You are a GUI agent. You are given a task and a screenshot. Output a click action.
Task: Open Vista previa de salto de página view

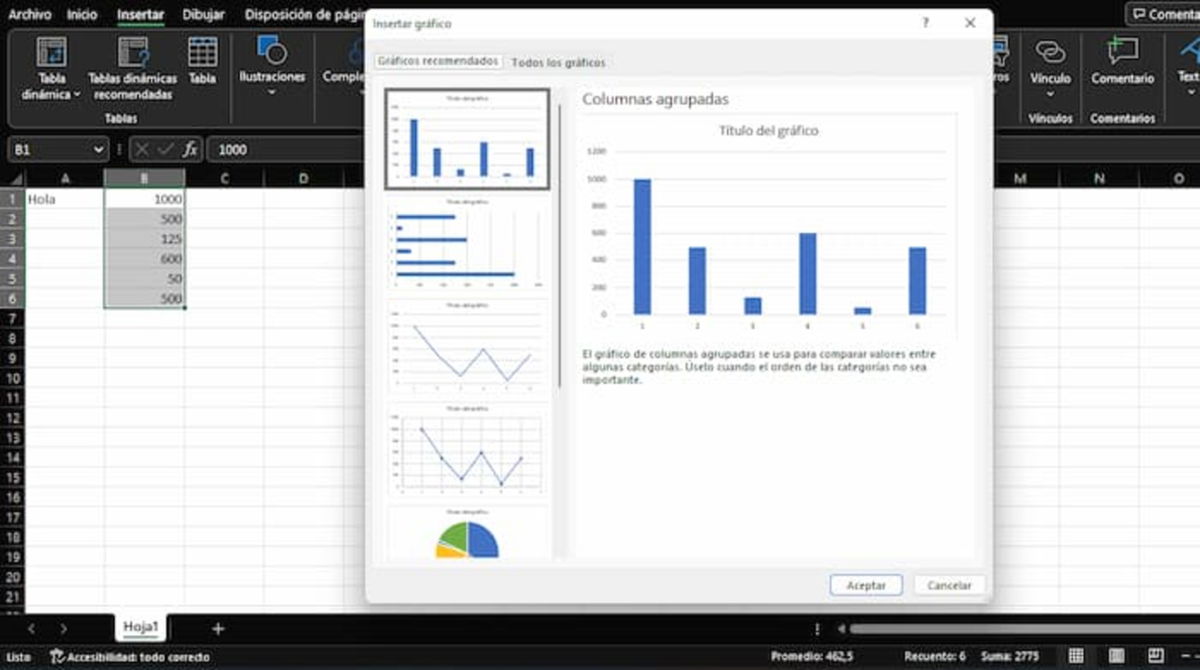coord(1156,656)
